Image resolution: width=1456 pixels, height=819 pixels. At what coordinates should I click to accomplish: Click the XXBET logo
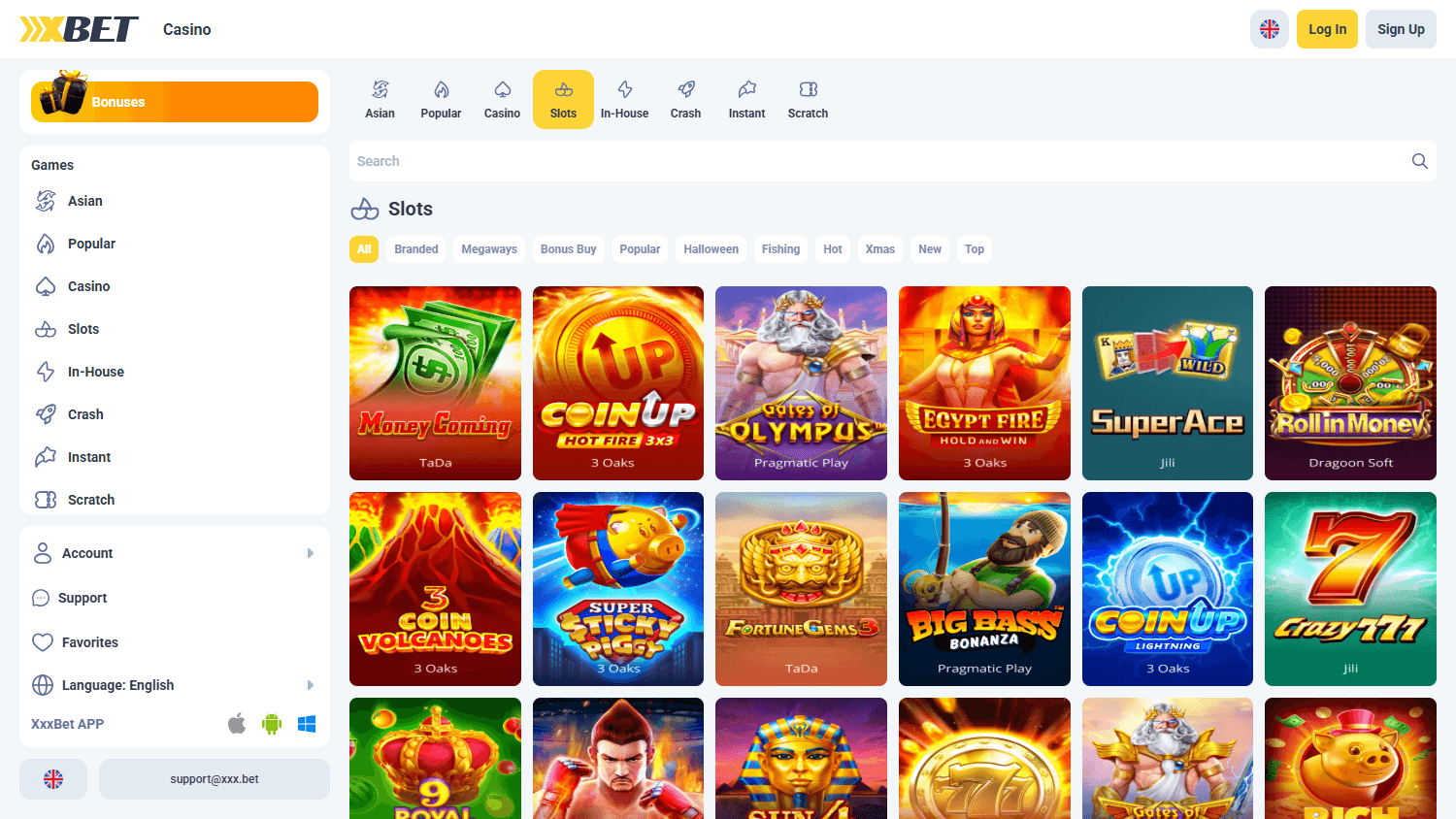tap(80, 29)
